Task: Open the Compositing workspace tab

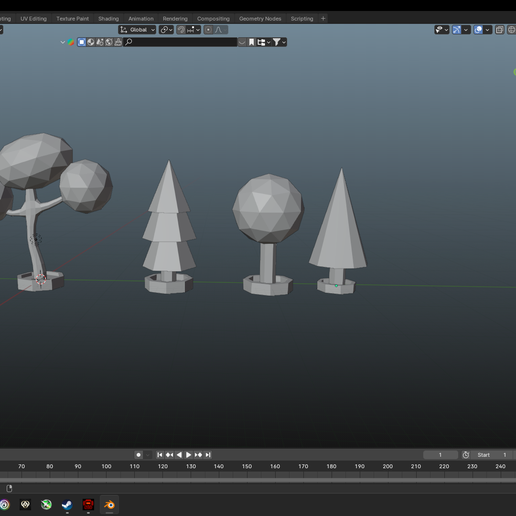Action: click(213, 19)
